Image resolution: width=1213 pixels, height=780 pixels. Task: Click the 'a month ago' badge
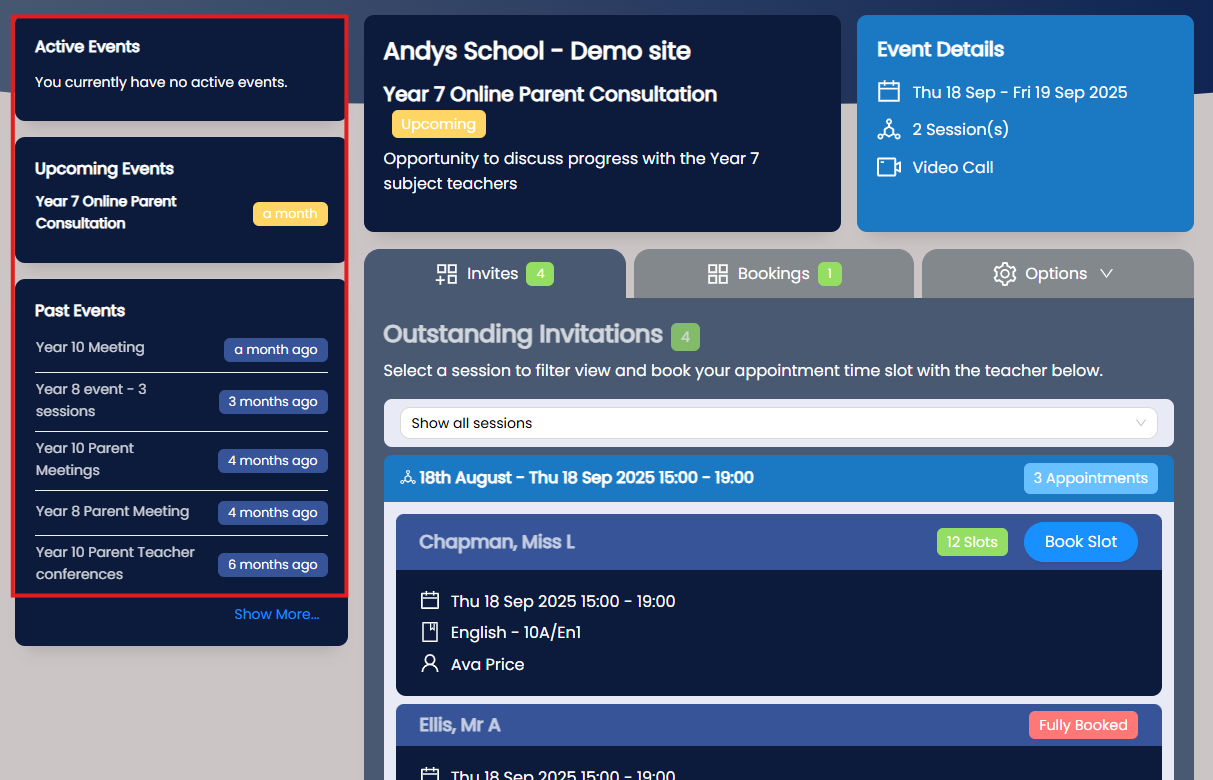click(x=276, y=350)
